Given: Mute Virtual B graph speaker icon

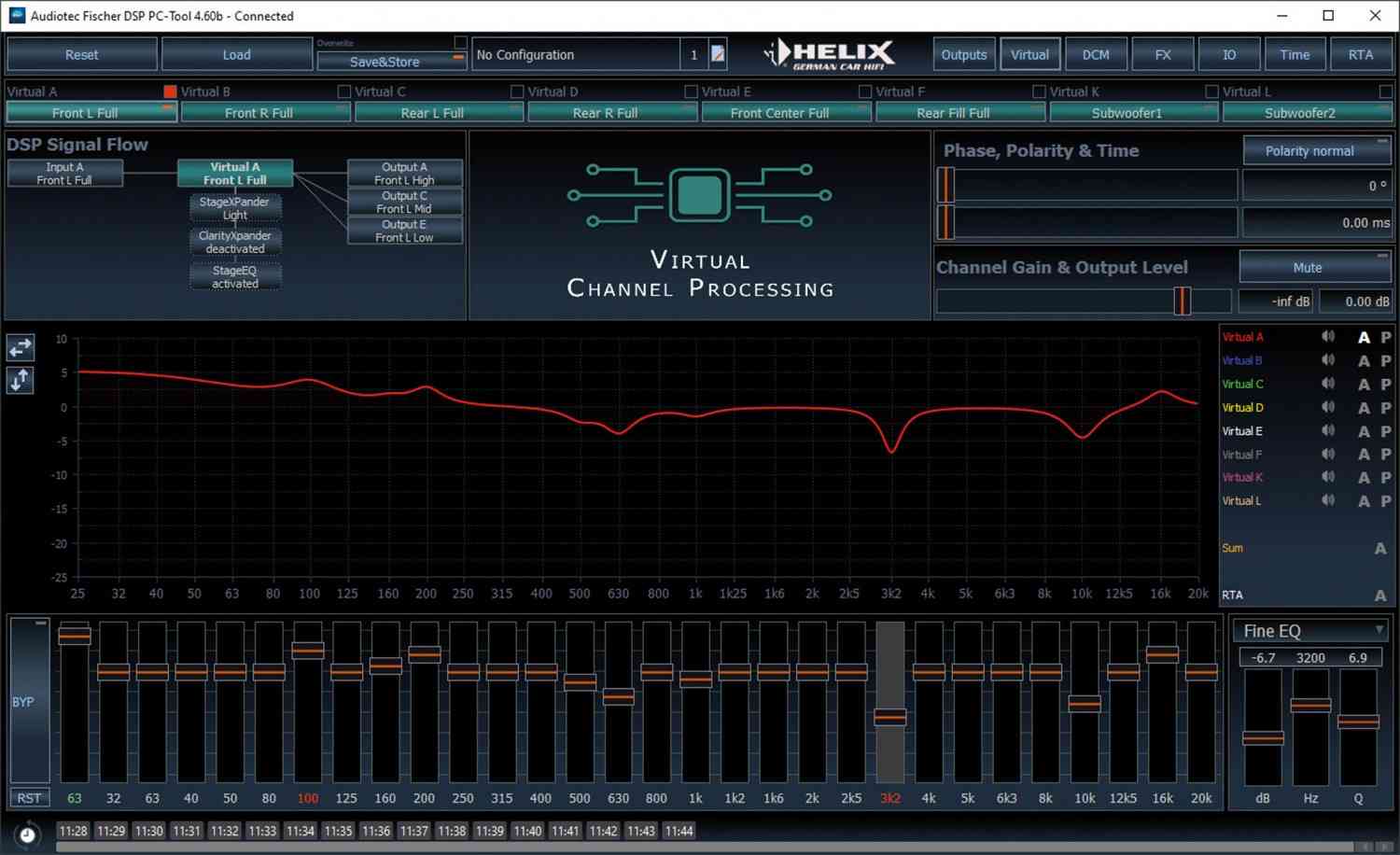Looking at the screenshot, I should point(1328,360).
